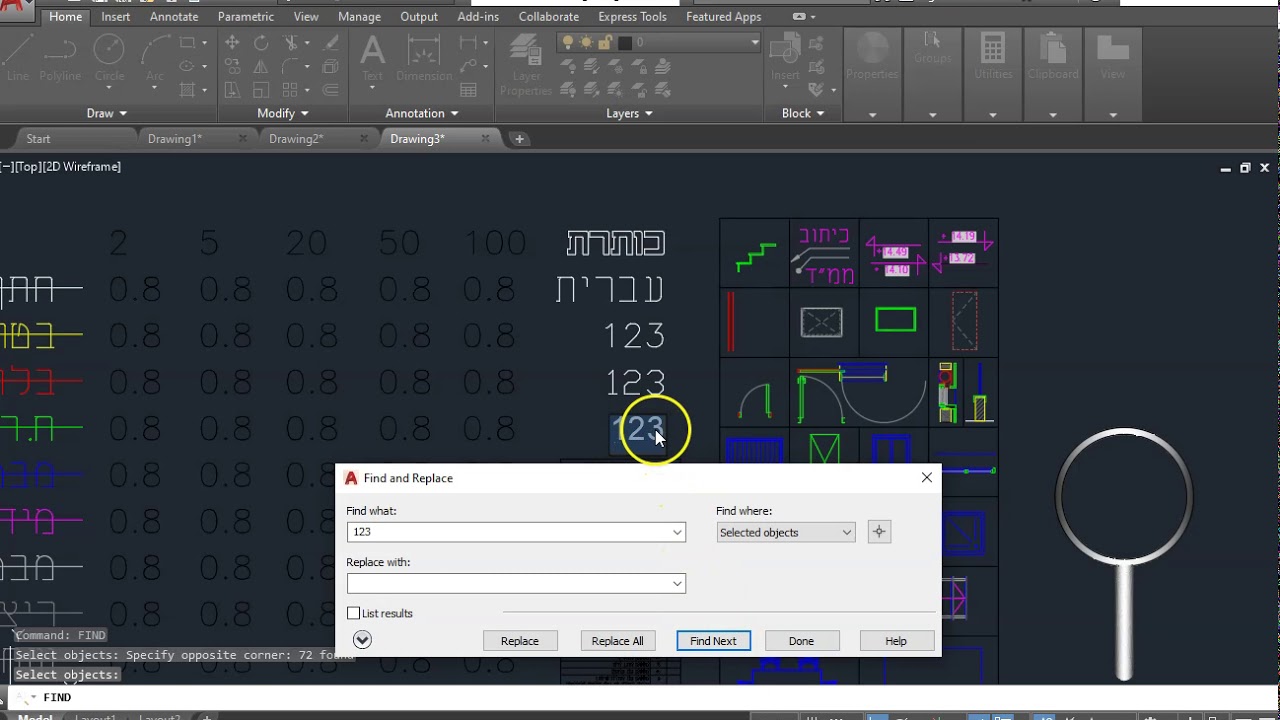Go to the Output ribbon tab
Screen dimensions: 1280x720
[x=419, y=16]
